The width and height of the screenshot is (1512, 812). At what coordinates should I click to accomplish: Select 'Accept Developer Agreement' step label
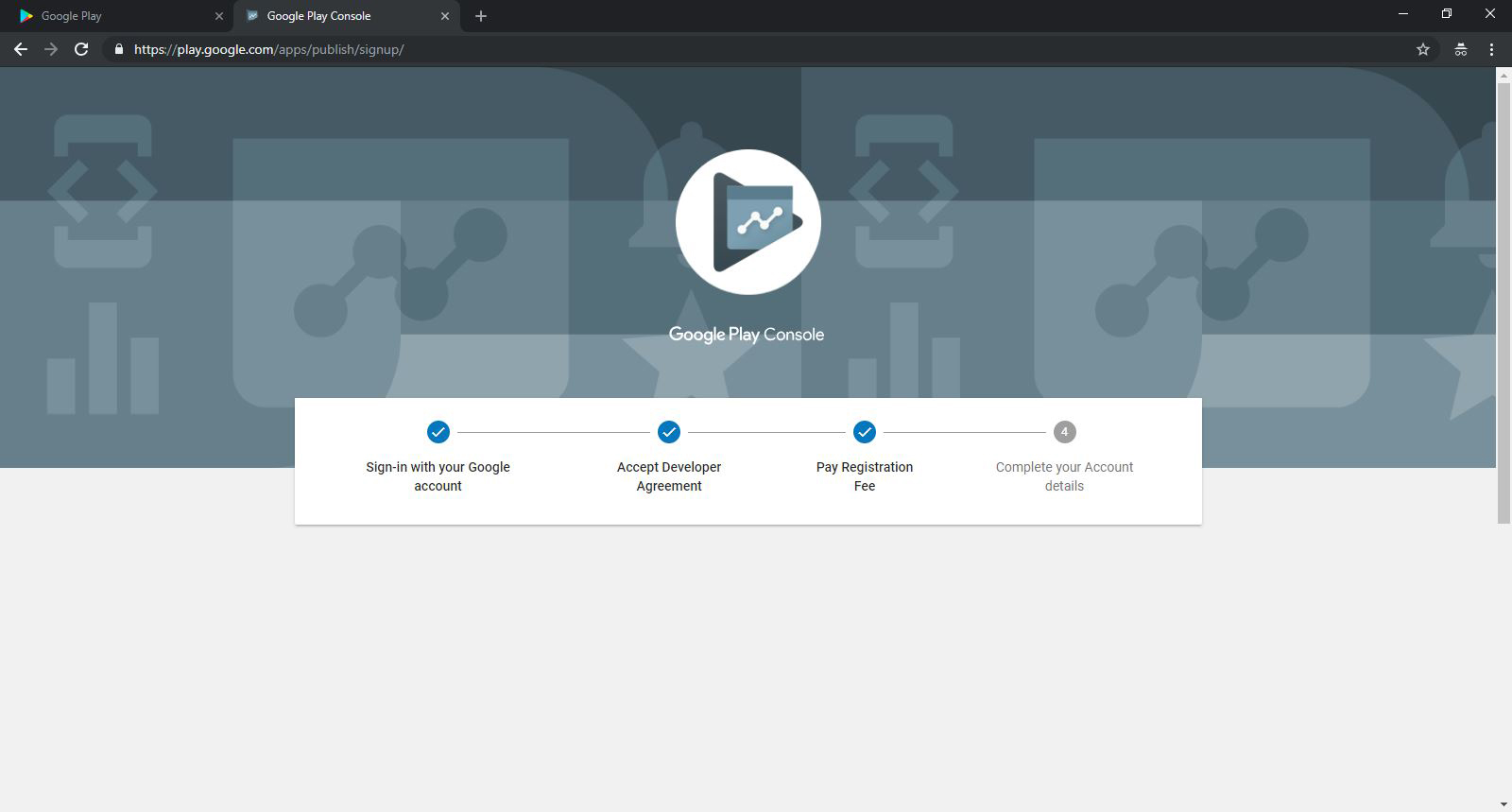pos(669,476)
